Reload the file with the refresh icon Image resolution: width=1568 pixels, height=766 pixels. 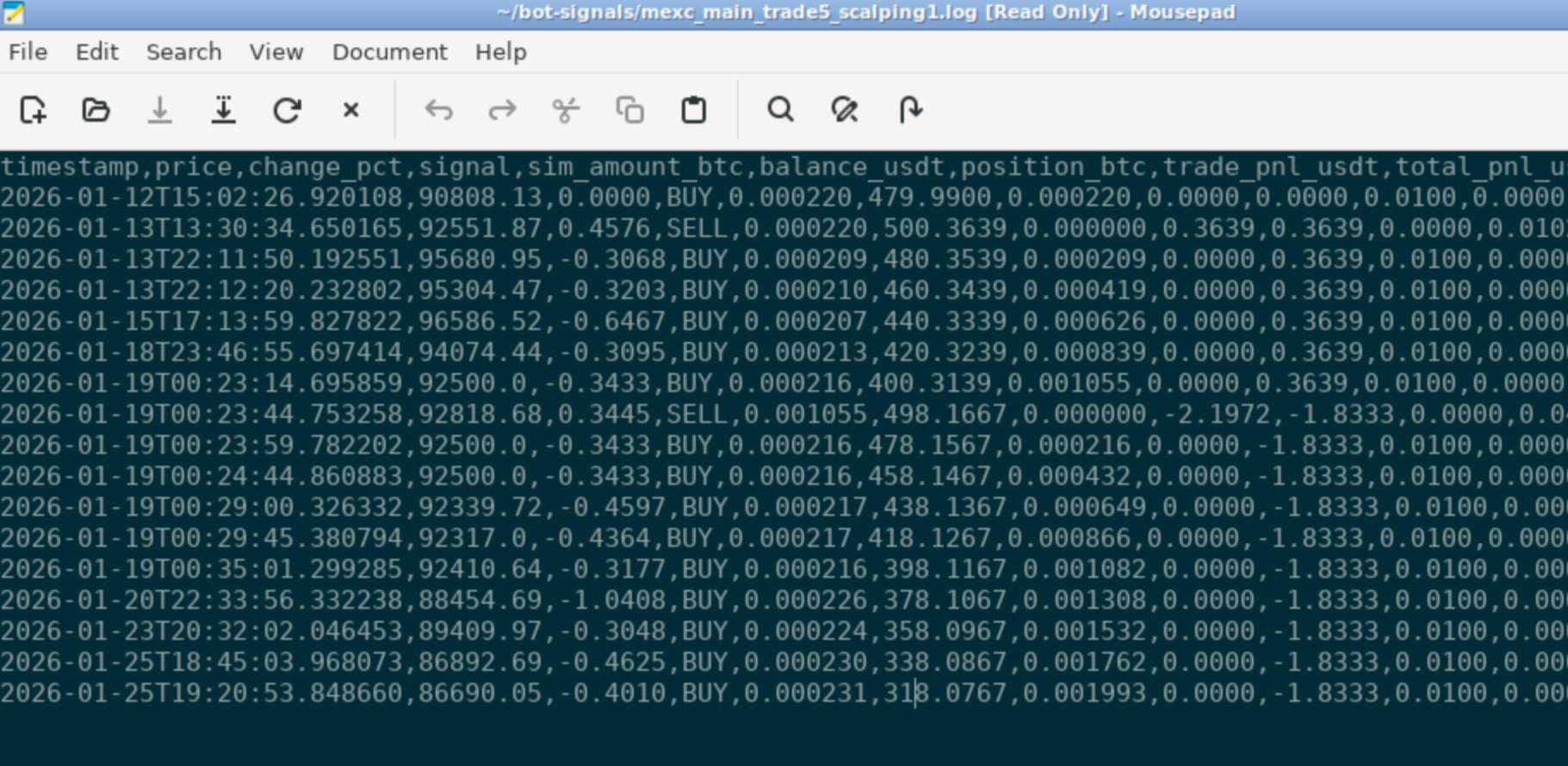click(x=287, y=110)
